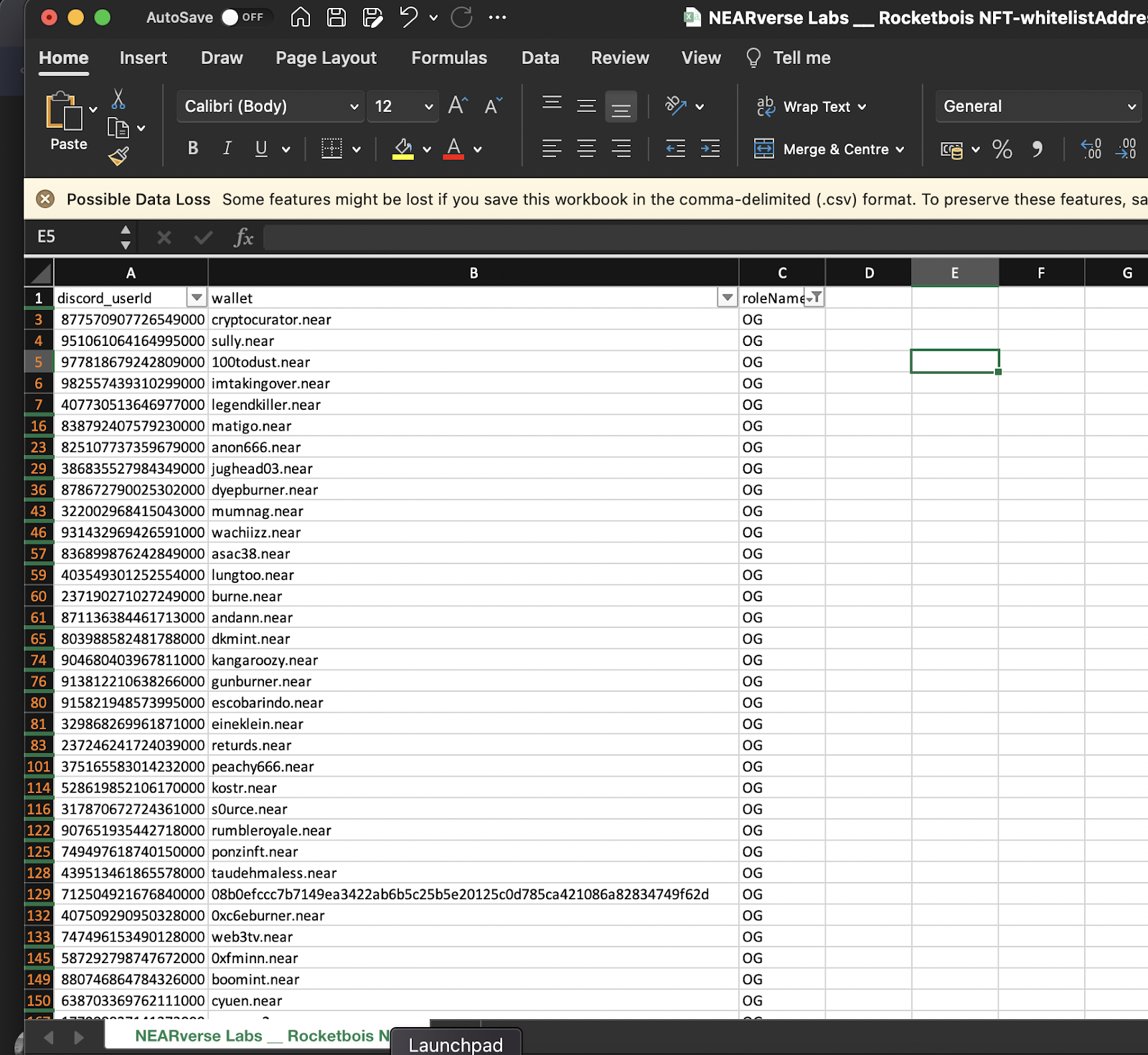Toggle Italic formatting
Screen dimensions: 1148x1055
pos(227,149)
